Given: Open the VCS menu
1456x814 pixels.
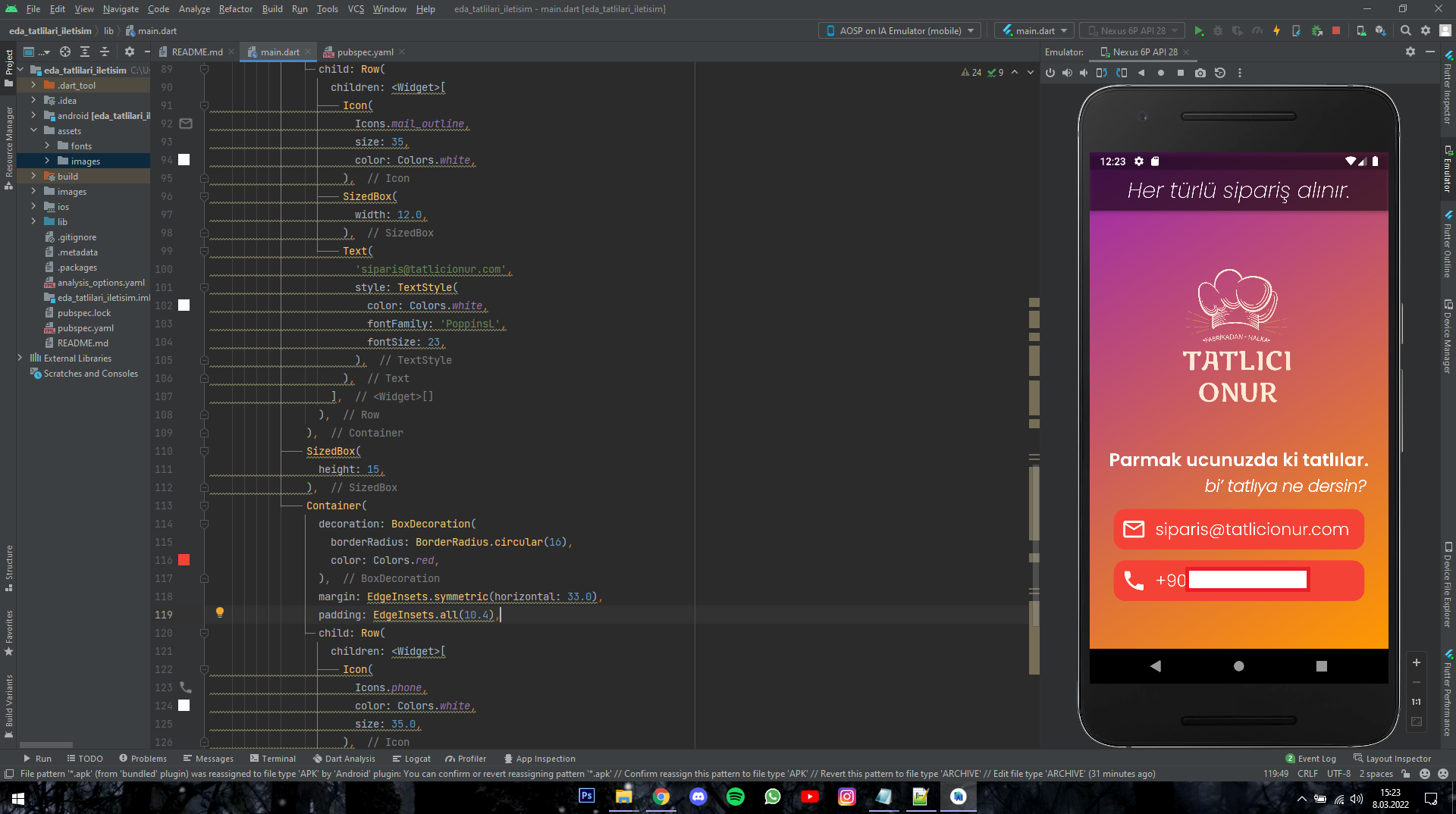Looking at the screenshot, I should point(356,9).
